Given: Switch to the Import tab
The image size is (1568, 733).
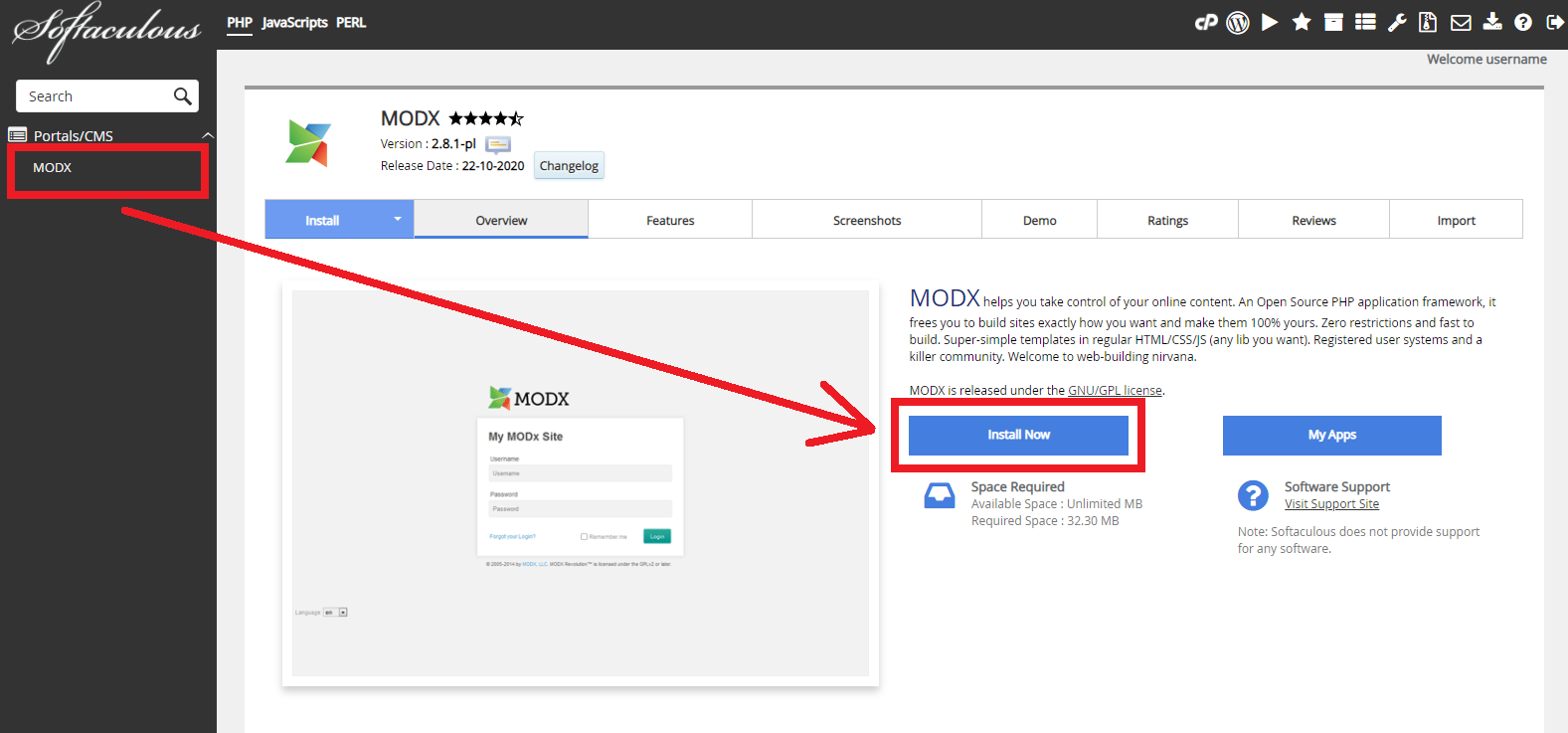Looking at the screenshot, I should coord(1457,220).
